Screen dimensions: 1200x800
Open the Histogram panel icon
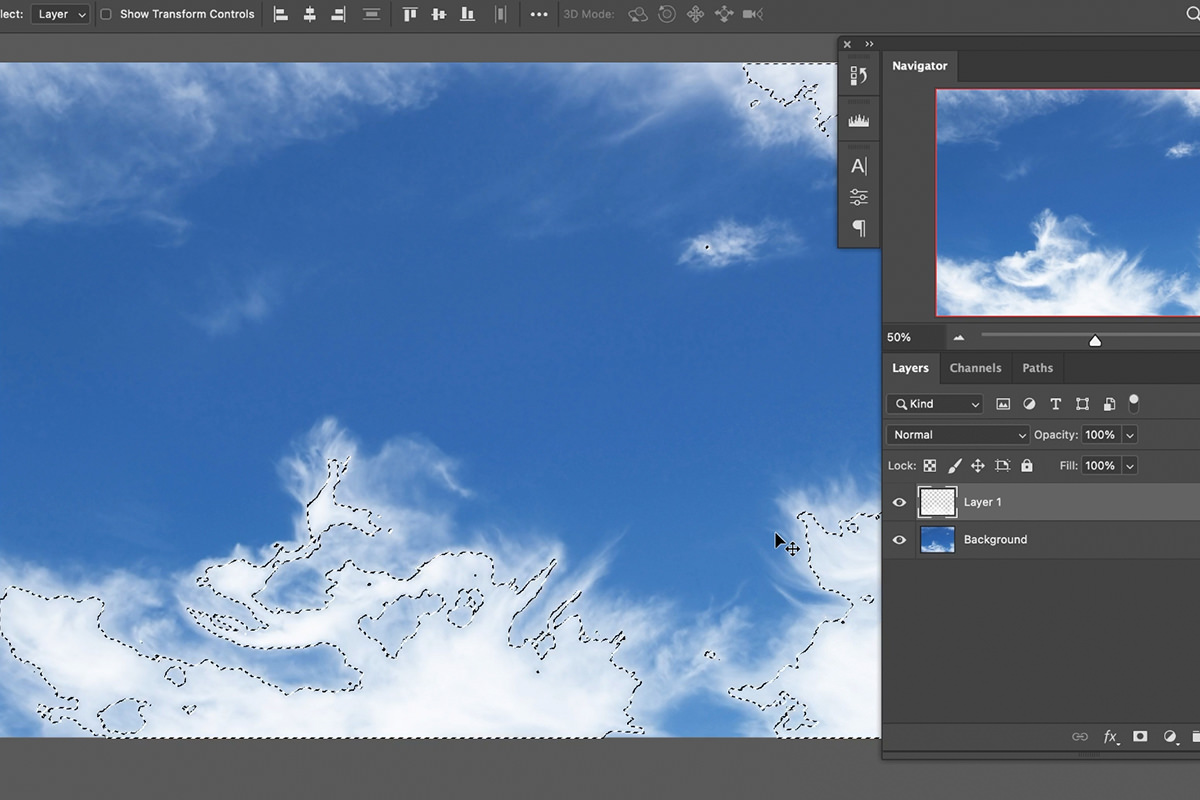[858, 119]
